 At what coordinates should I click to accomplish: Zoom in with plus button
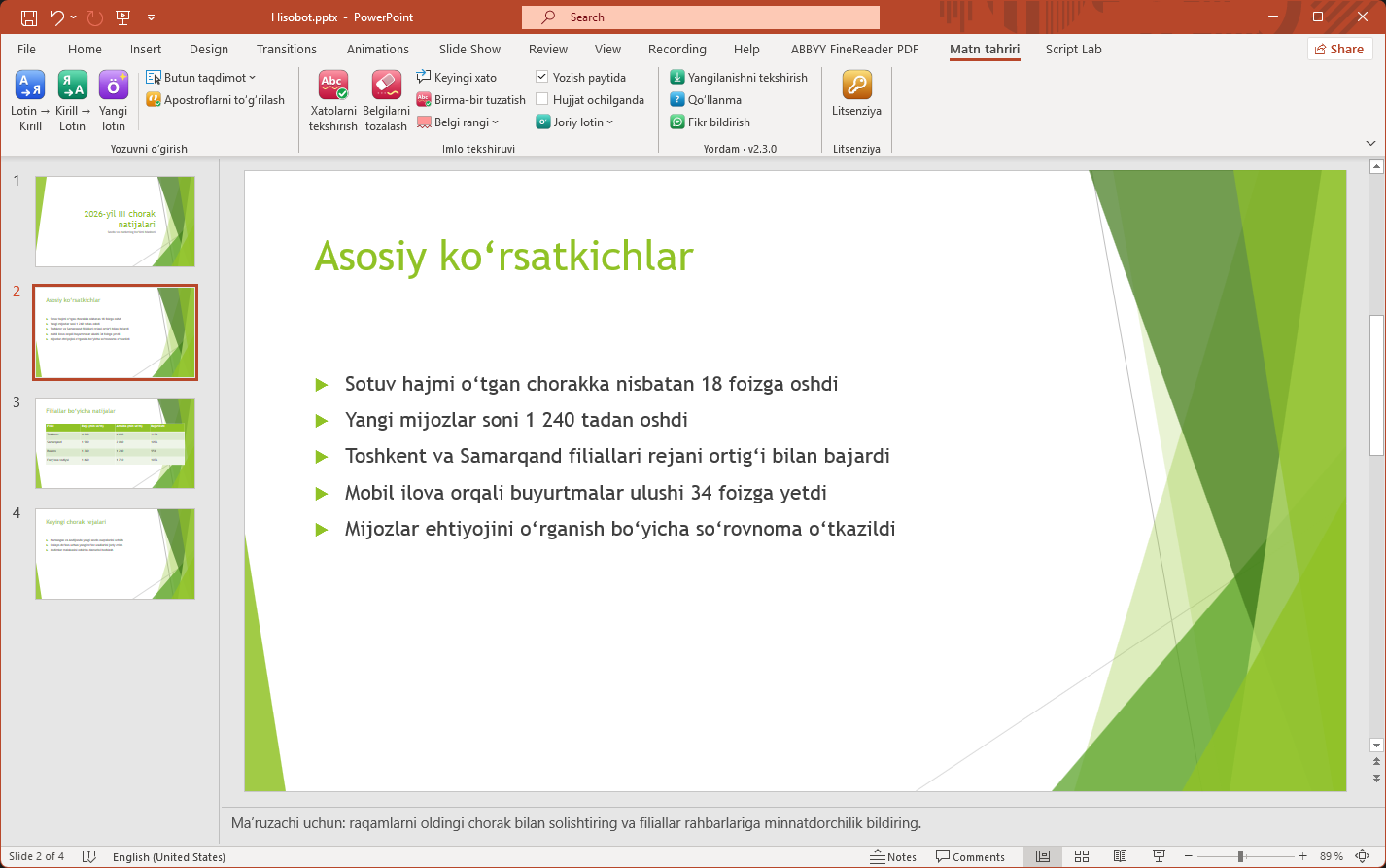point(1303,856)
